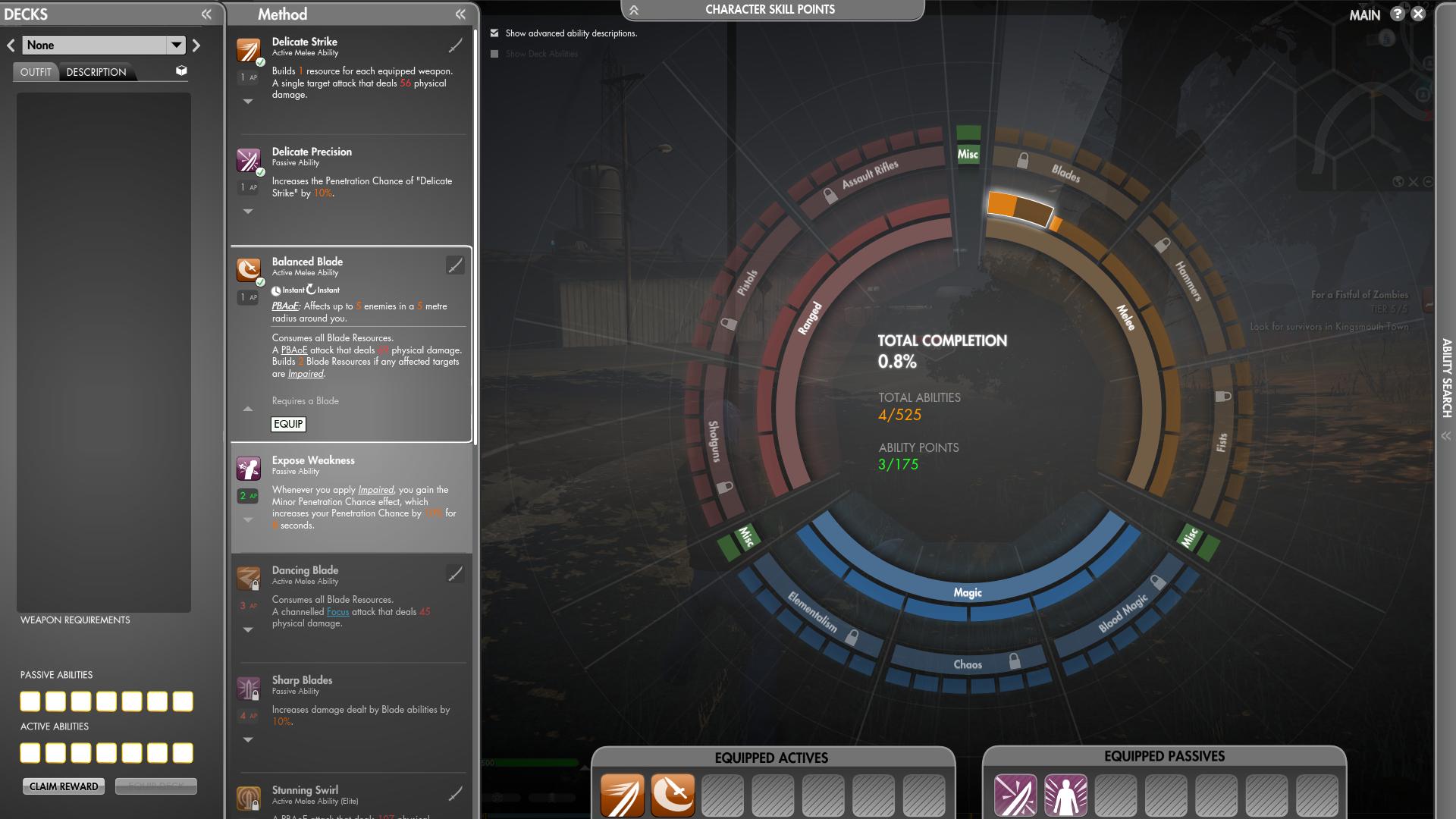Click the Method ability list scrollbar
Screen dimensions: 1456x819
(475, 237)
